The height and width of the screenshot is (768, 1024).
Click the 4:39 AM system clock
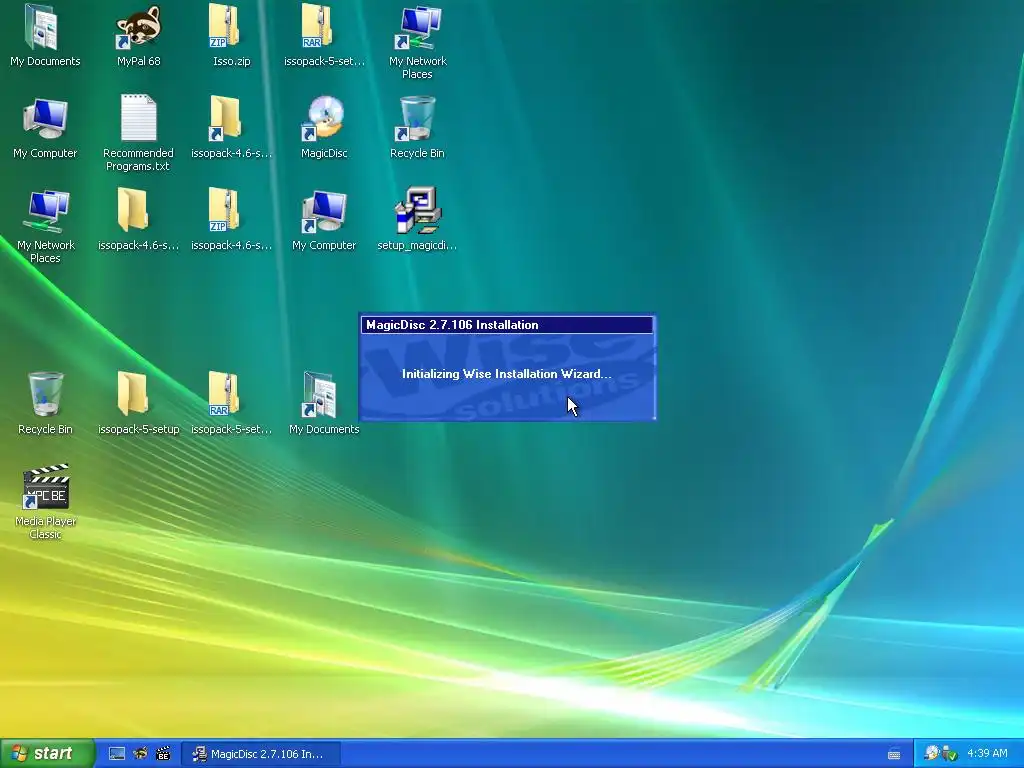pyautogui.click(x=987, y=754)
